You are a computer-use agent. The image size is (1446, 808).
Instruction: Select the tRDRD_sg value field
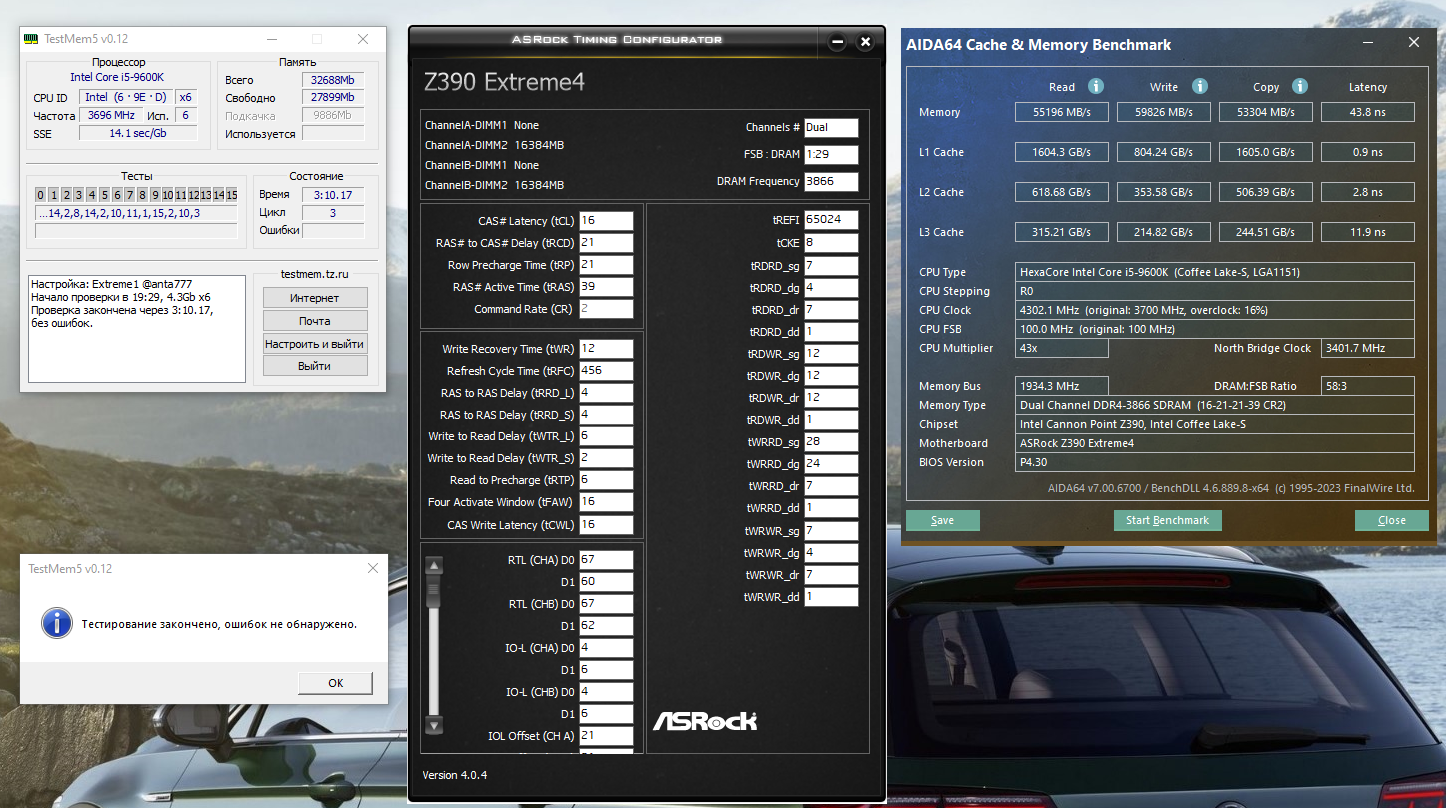point(831,266)
